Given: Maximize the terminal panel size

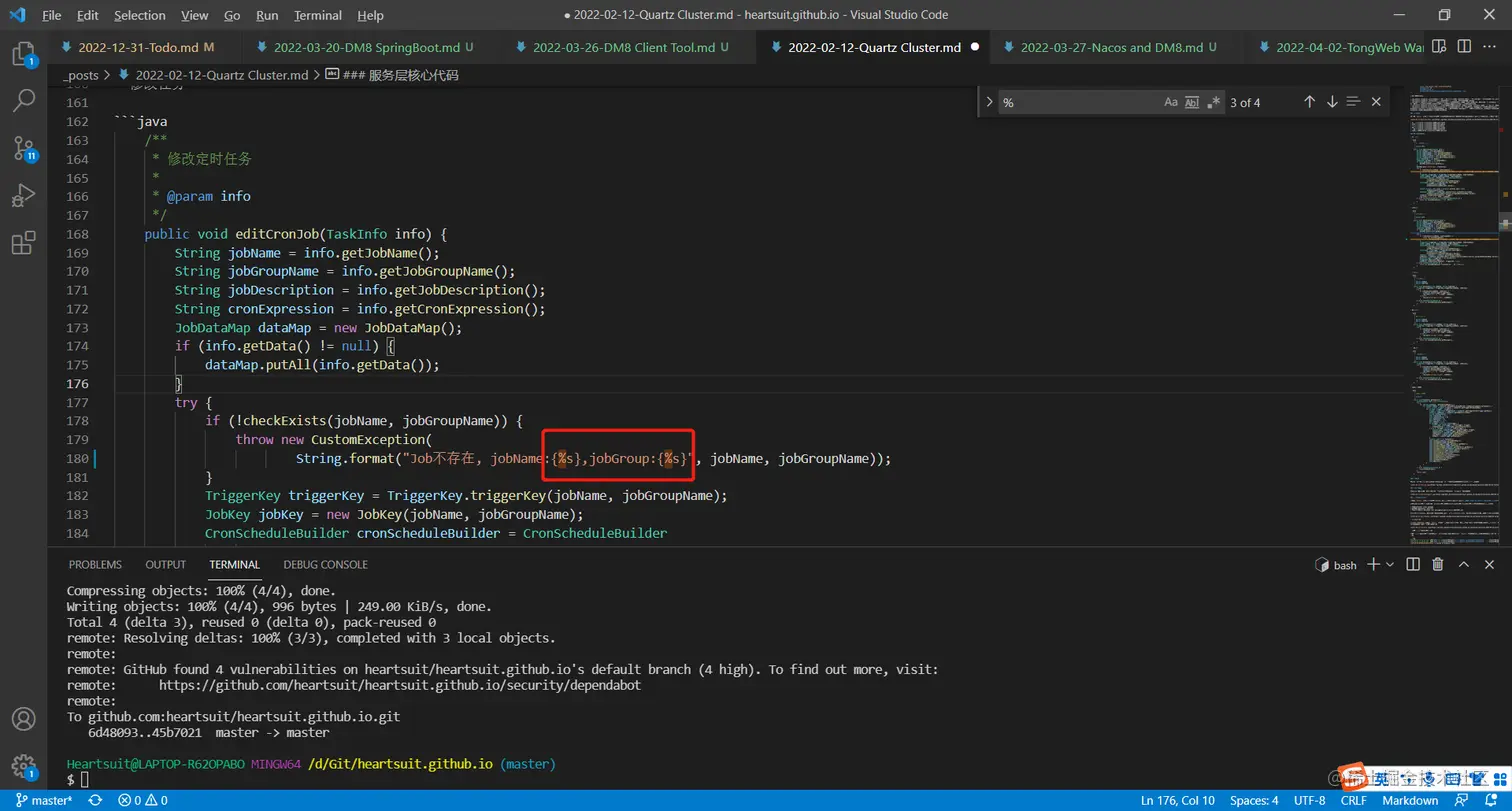Looking at the screenshot, I should pos(1464,564).
